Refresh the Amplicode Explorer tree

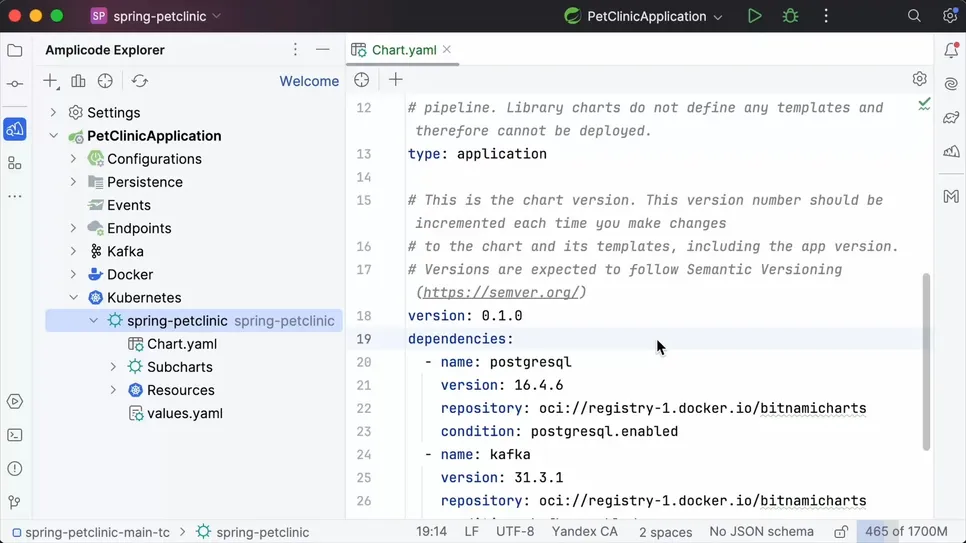click(x=140, y=81)
